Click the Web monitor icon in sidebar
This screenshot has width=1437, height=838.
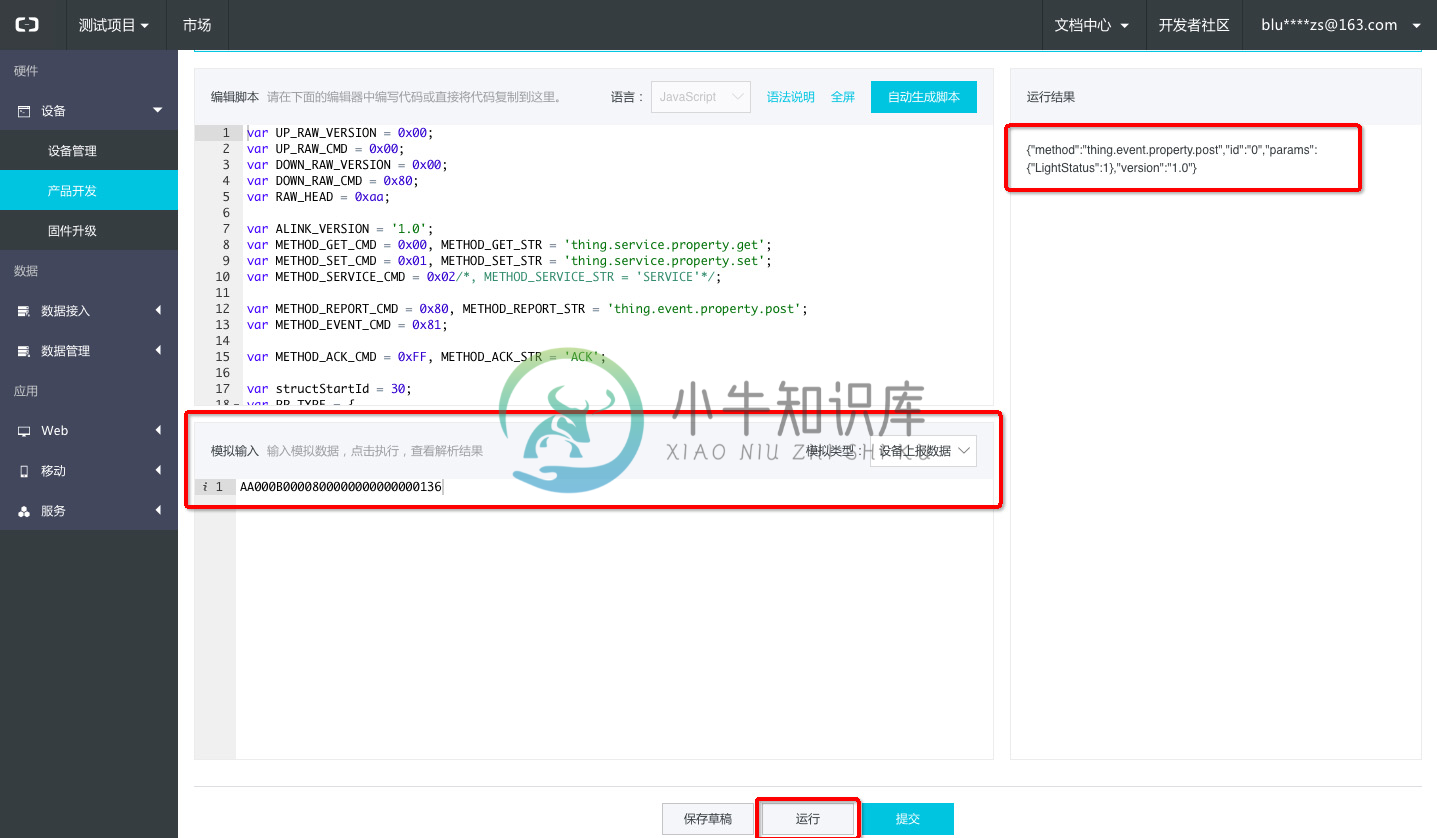tap(24, 431)
